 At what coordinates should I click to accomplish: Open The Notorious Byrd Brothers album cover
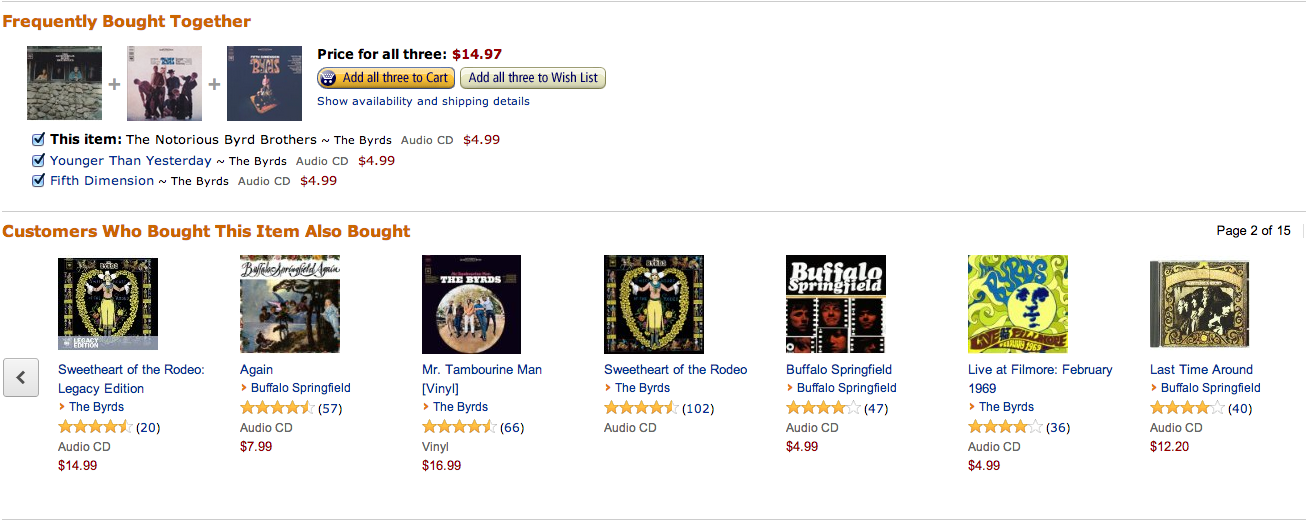click(x=64, y=83)
